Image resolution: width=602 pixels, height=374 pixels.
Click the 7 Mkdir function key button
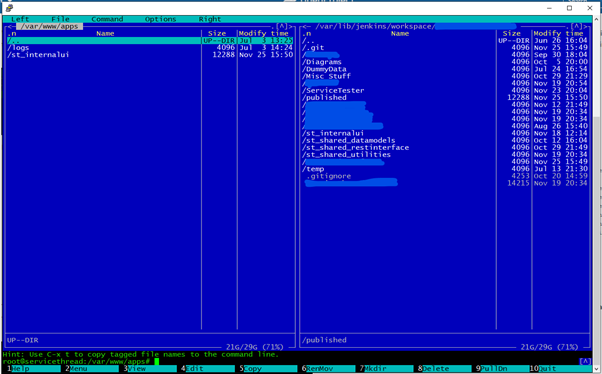click(x=387, y=369)
